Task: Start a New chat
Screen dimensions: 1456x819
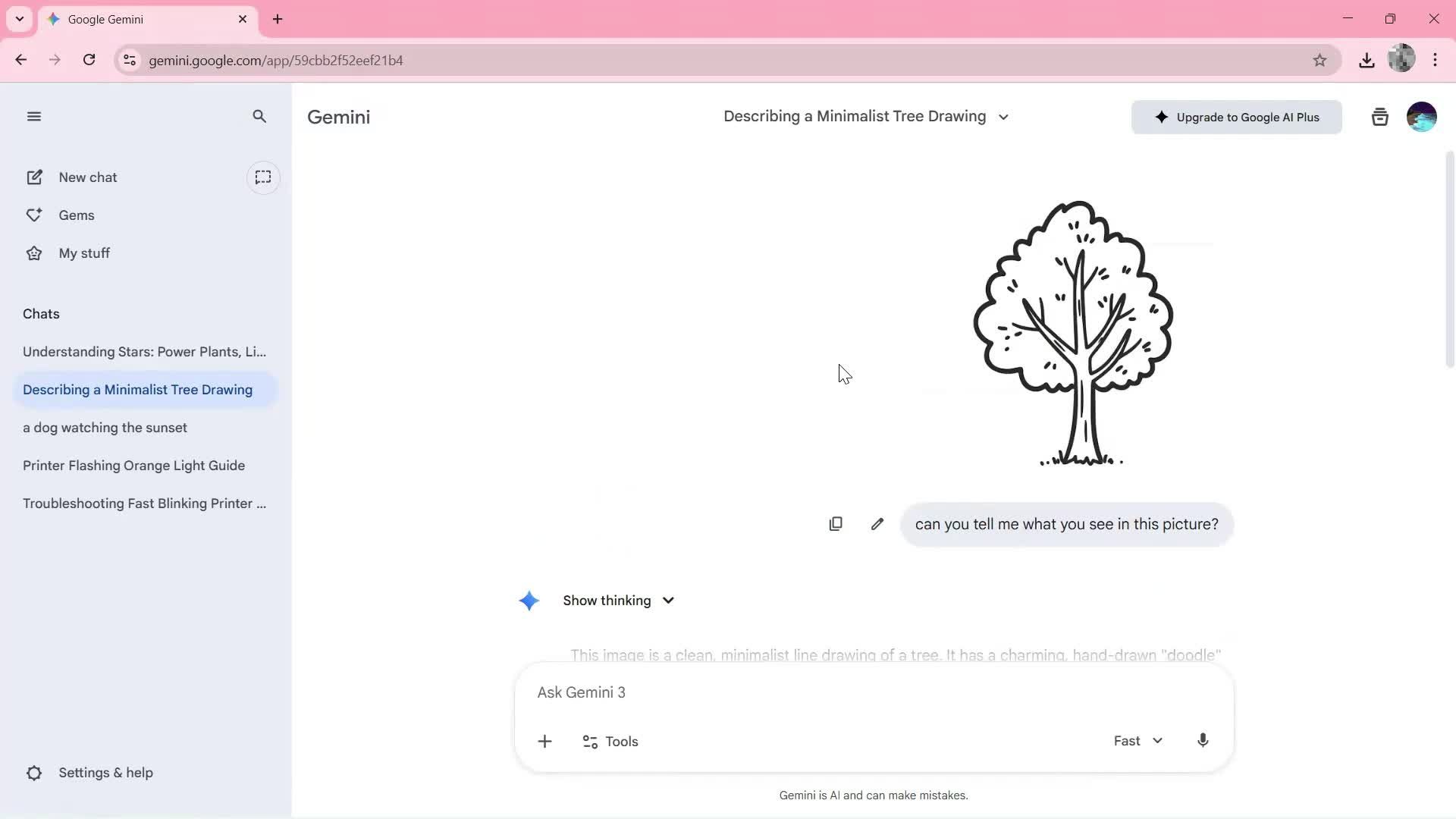Action: [x=86, y=177]
